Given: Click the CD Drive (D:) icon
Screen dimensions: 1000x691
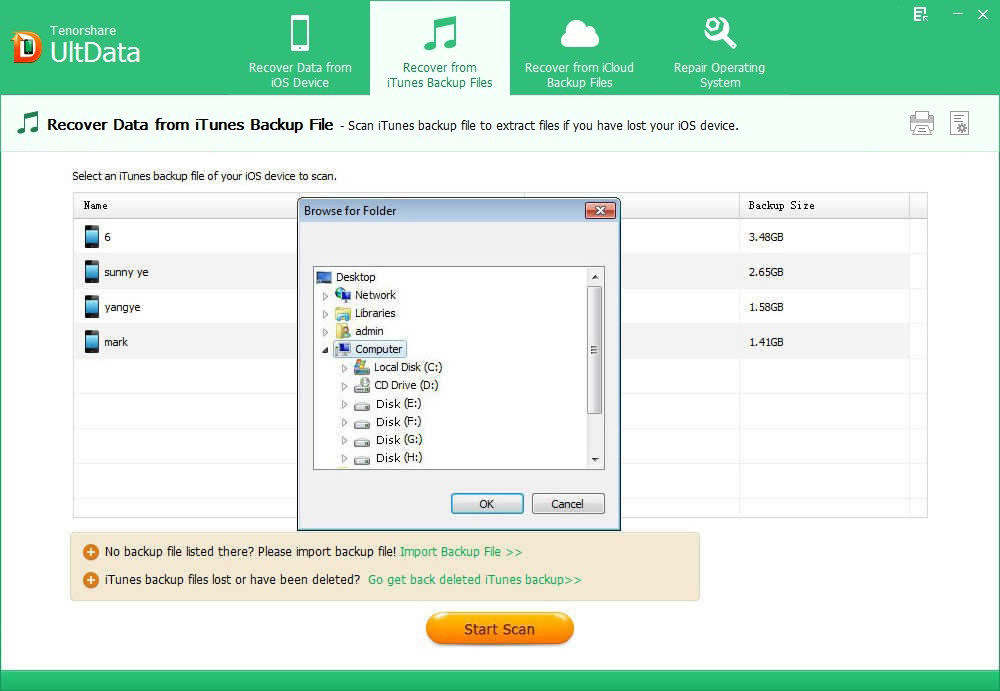Looking at the screenshot, I should tap(362, 385).
